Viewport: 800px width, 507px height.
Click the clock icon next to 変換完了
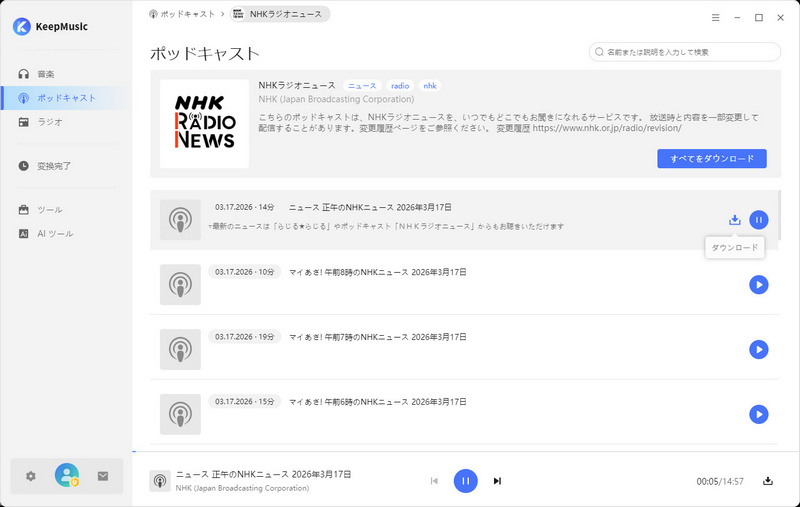pos(23,166)
